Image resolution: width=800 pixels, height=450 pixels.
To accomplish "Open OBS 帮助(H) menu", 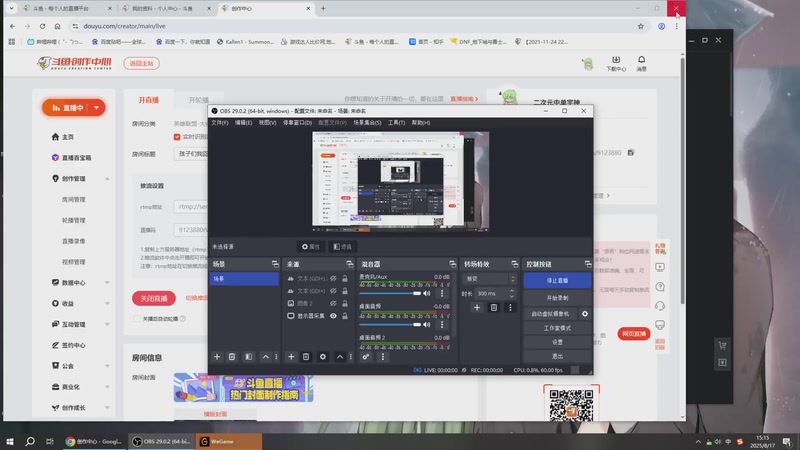I will click(x=421, y=122).
